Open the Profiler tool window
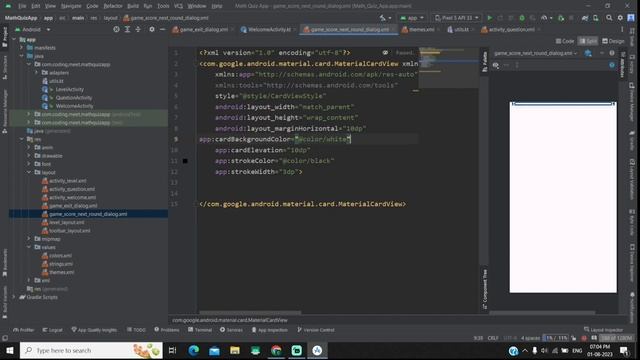 (24, 330)
